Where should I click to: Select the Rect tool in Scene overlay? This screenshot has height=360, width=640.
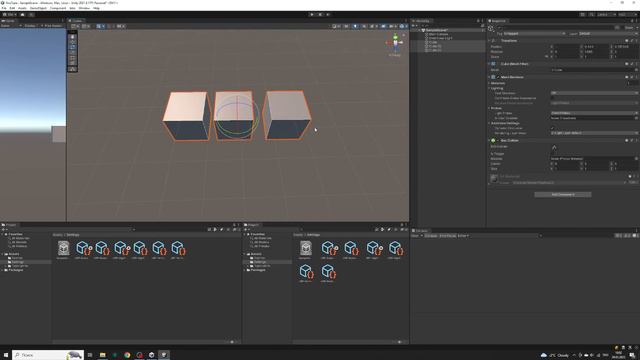click(73, 58)
